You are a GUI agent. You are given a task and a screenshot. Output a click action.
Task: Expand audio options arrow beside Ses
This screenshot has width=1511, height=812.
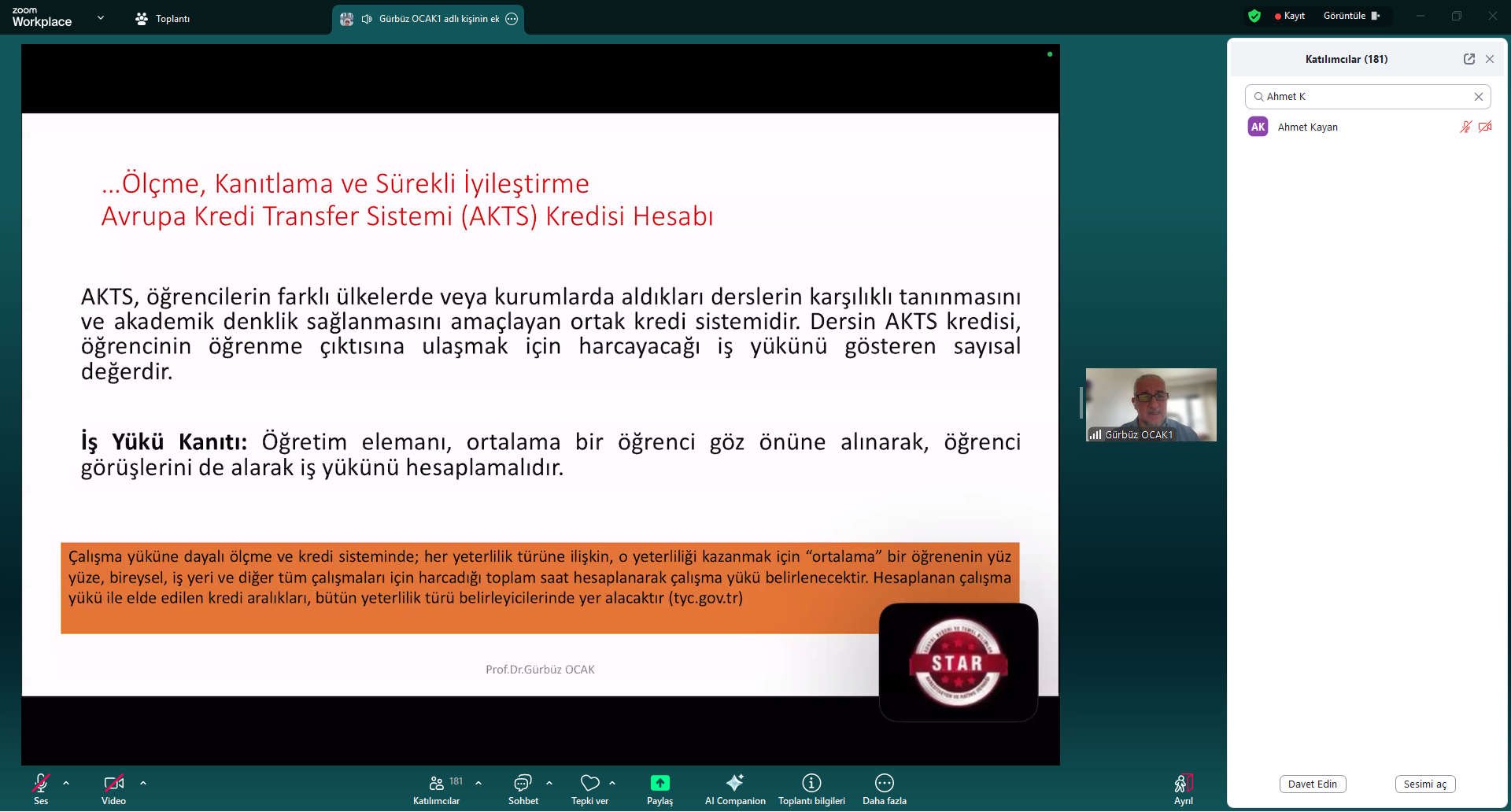(66, 783)
